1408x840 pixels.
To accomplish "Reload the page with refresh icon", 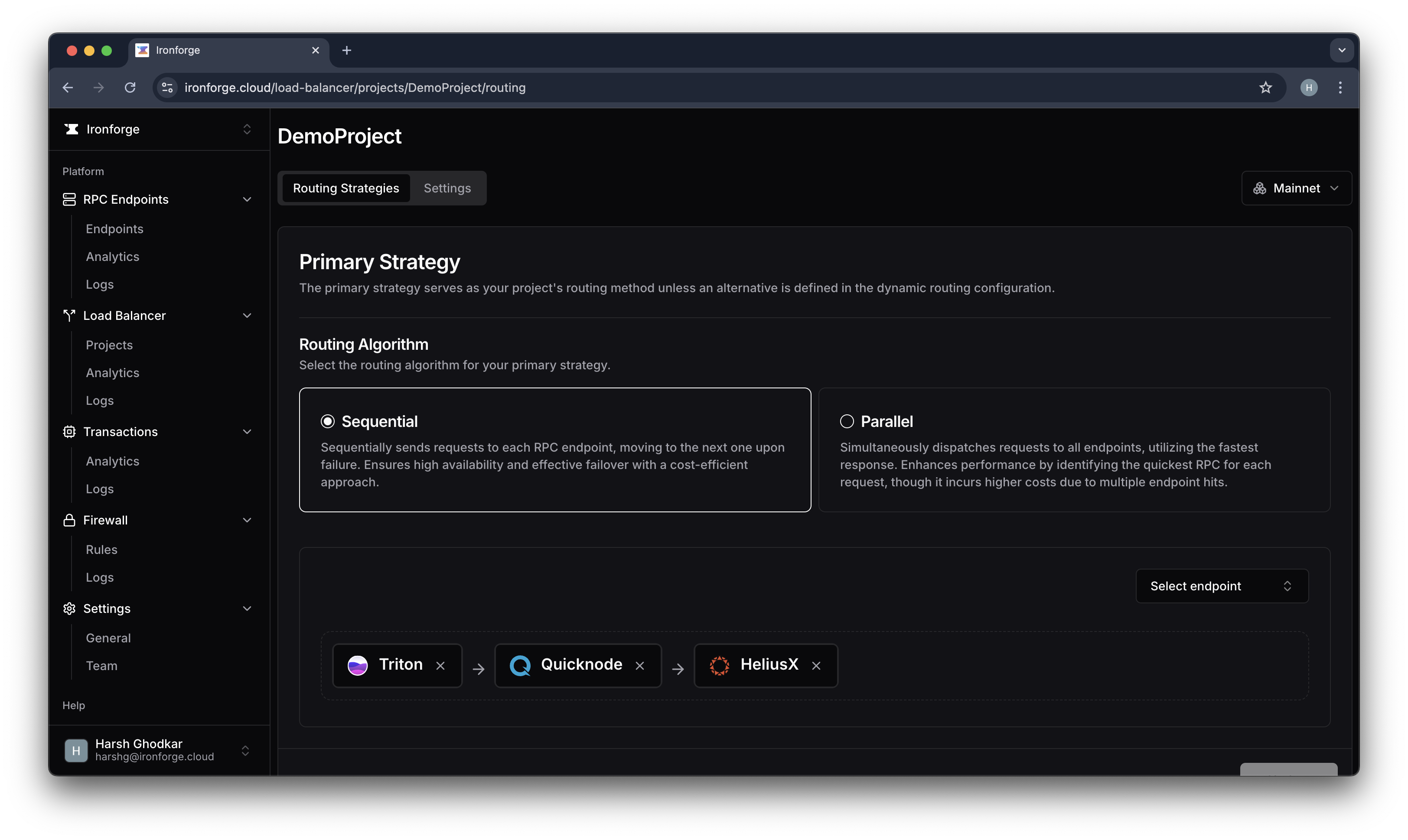I will tap(130, 88).
